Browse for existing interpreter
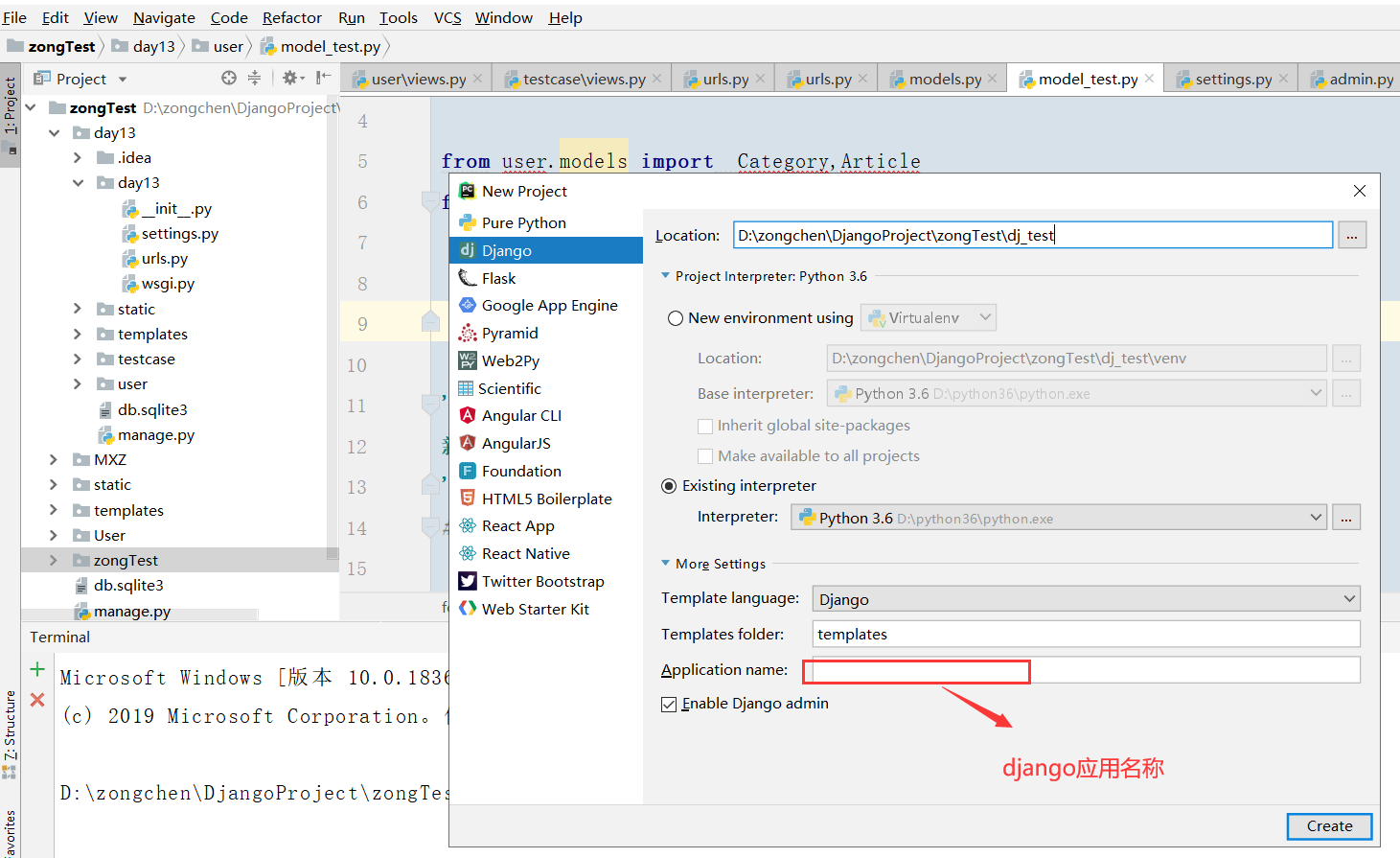 (1346, 518)
